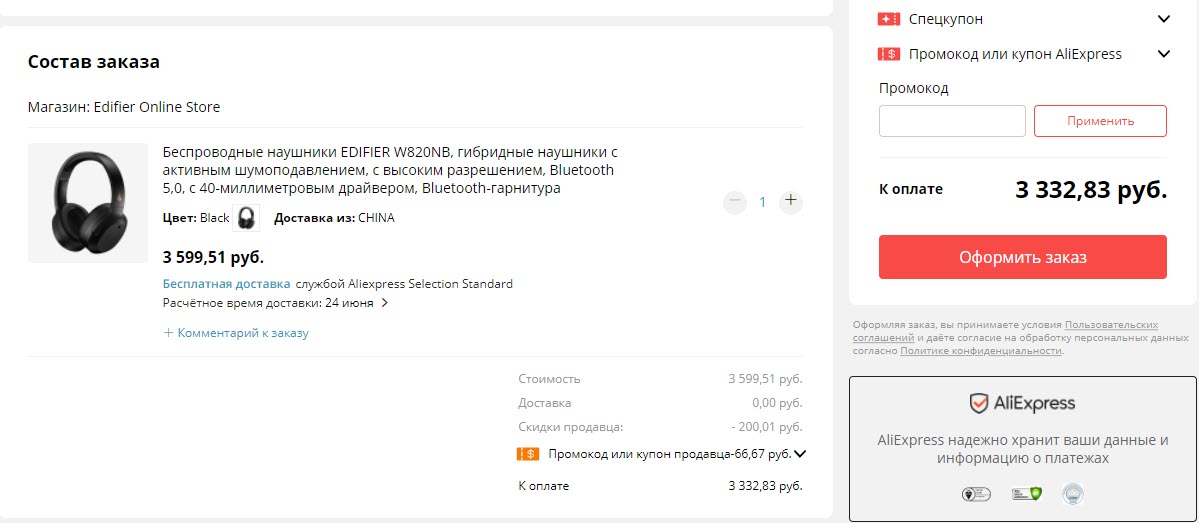1199x523 pixels.
Task: Expand the Спецкупон section chevron
Action: click(x=1164, y=19)
